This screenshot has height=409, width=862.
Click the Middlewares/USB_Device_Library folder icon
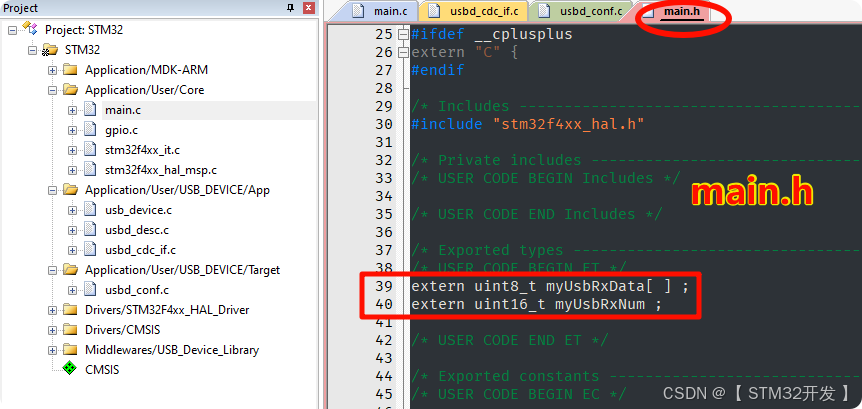click(x=70, y=350)
